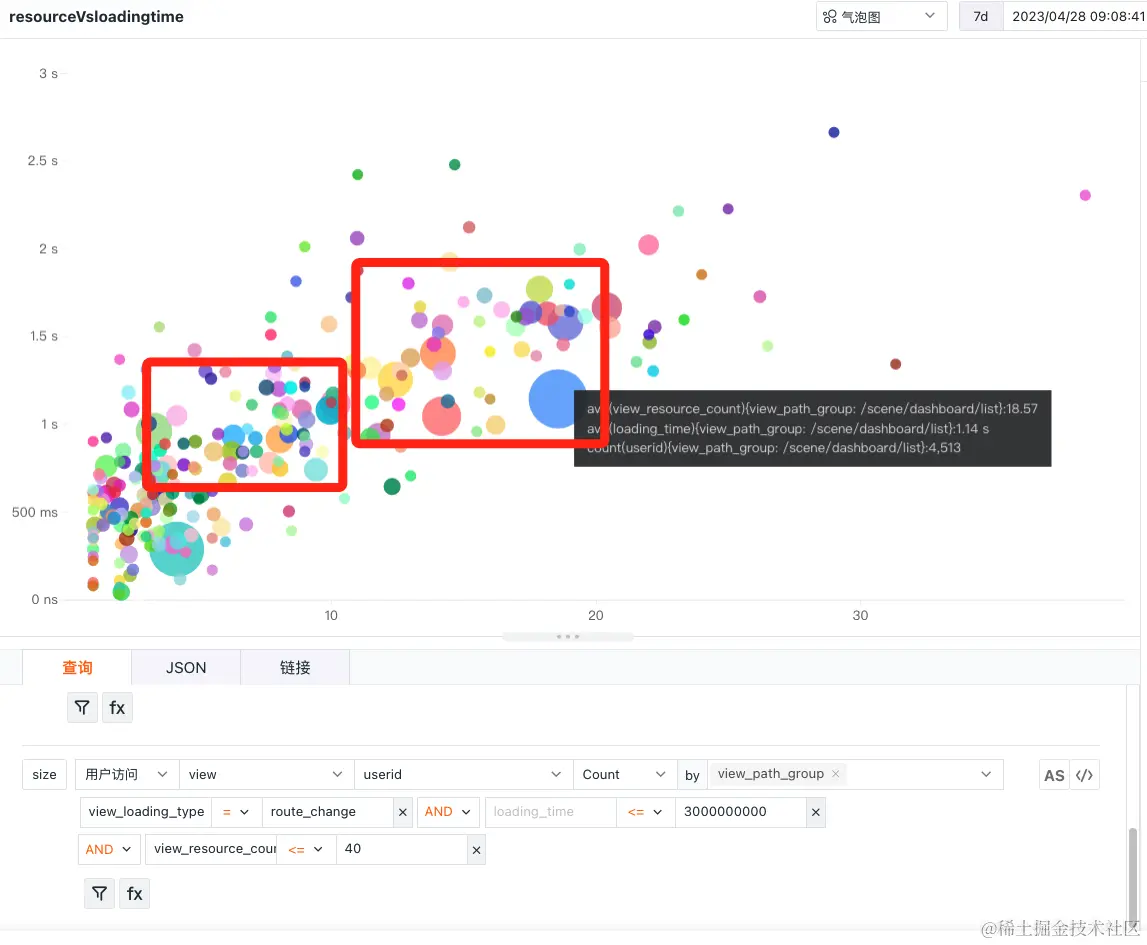Click the value field containing 40
The width and height of the screenshot is (1147, 945).
[x=402, y=849]
